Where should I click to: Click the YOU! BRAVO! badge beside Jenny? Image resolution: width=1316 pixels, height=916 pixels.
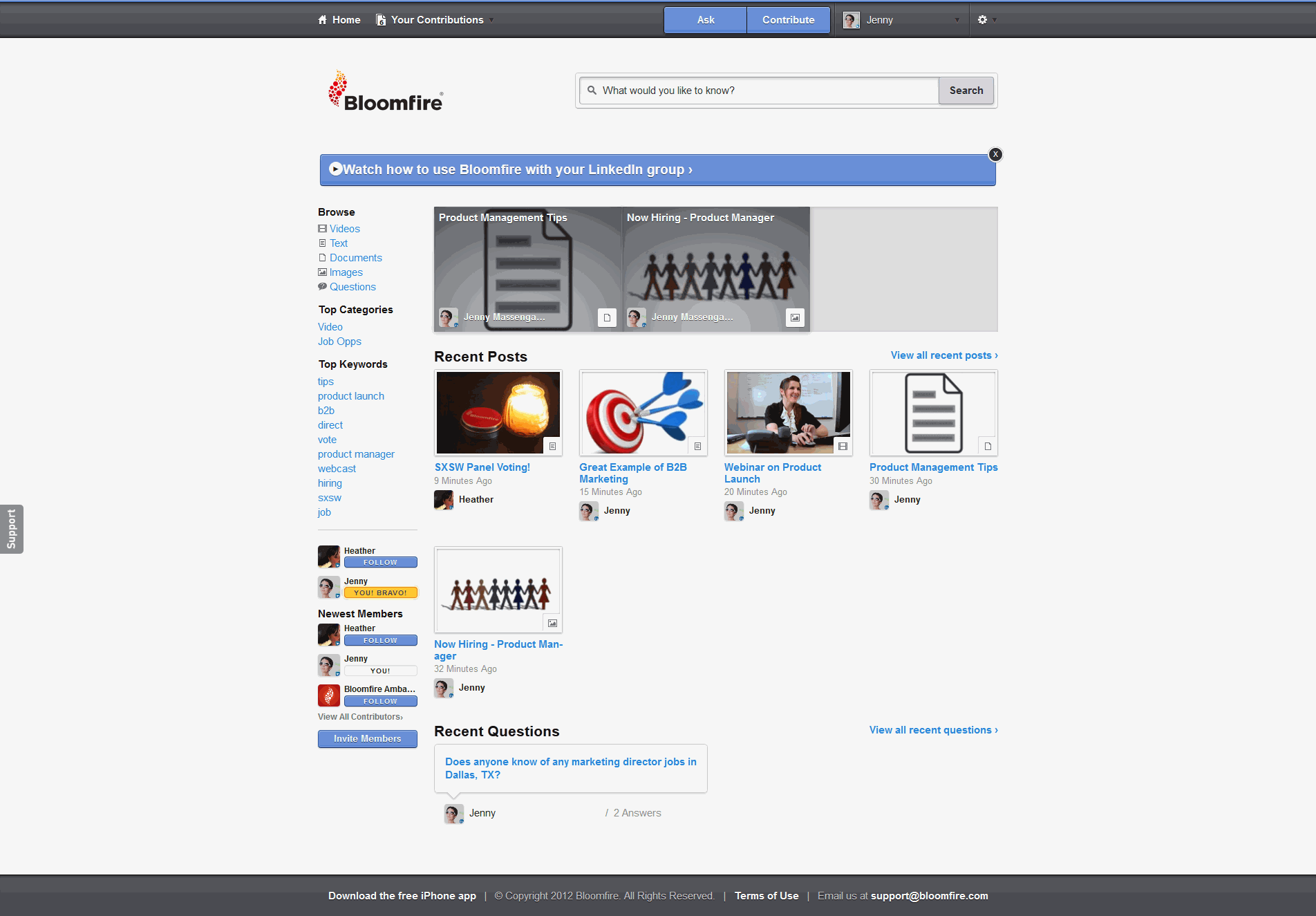coord(381,593)
